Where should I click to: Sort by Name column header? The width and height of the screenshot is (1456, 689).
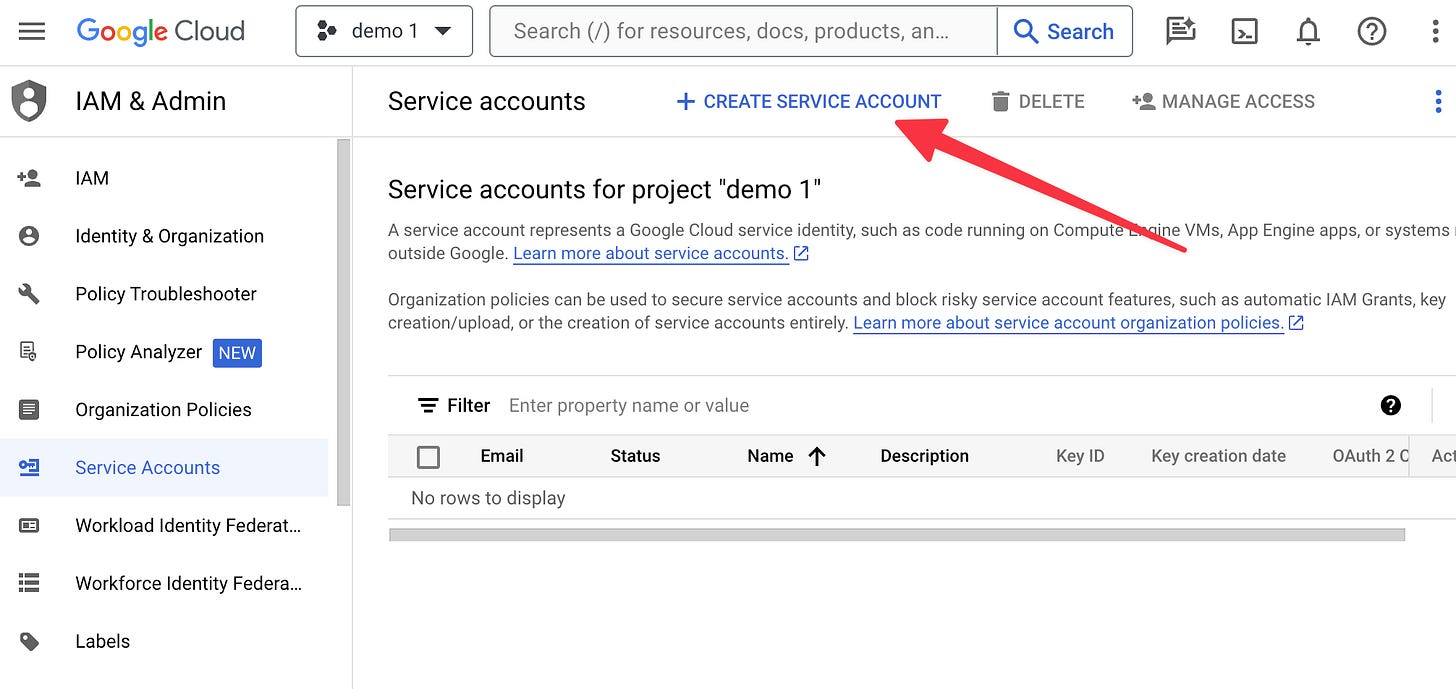770,456
